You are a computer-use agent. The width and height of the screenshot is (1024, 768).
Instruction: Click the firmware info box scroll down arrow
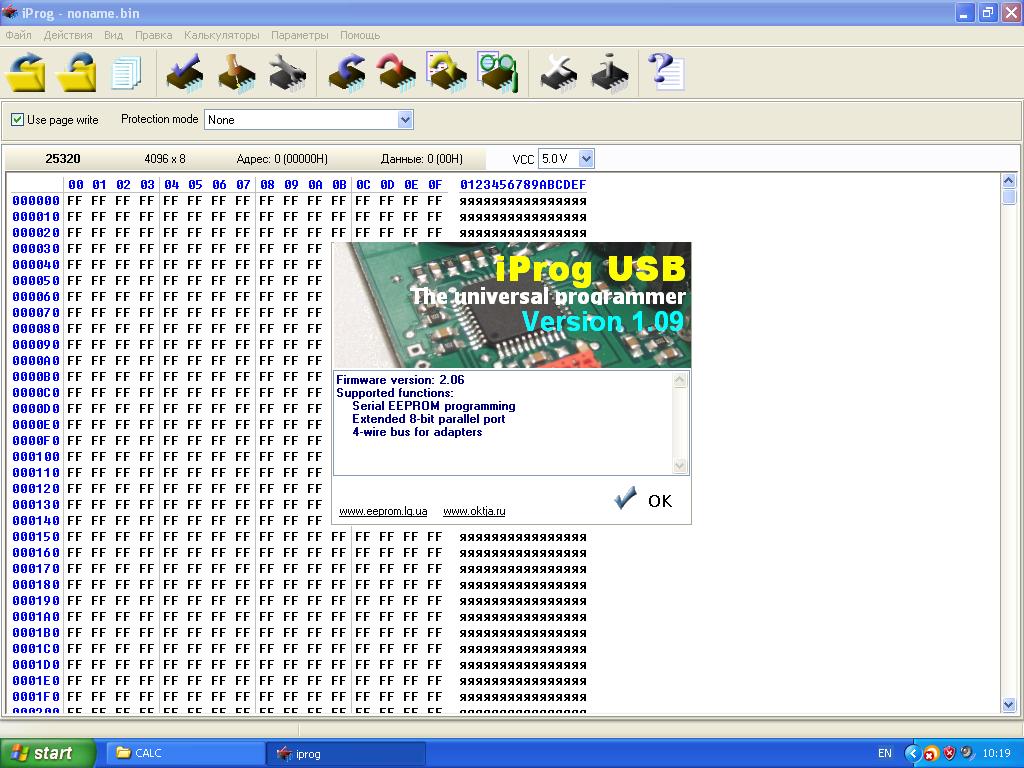pyautogui.click(x=680, y=466)
